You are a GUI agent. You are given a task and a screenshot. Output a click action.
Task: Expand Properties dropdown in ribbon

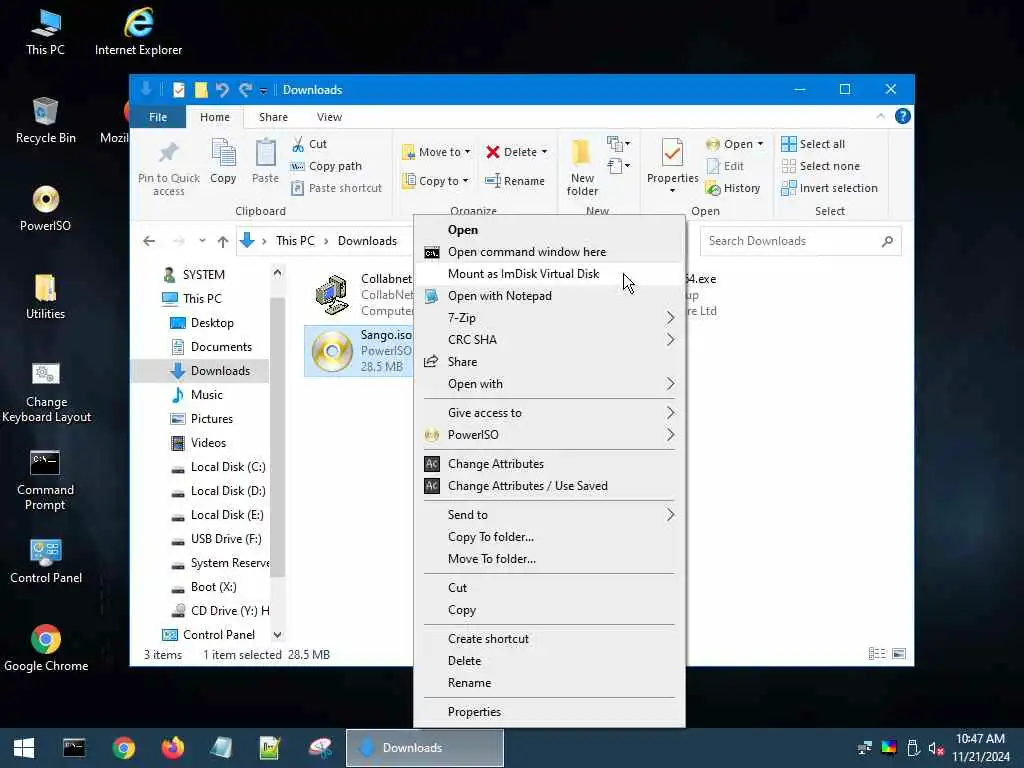[672, 191]
